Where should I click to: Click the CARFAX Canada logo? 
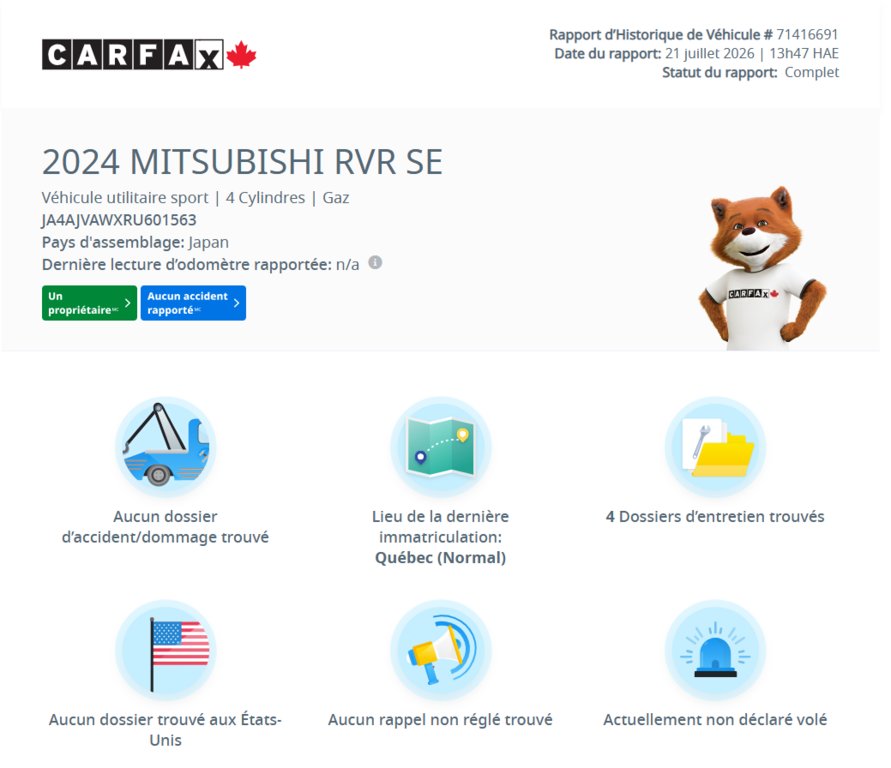click(x=149, y=55)
